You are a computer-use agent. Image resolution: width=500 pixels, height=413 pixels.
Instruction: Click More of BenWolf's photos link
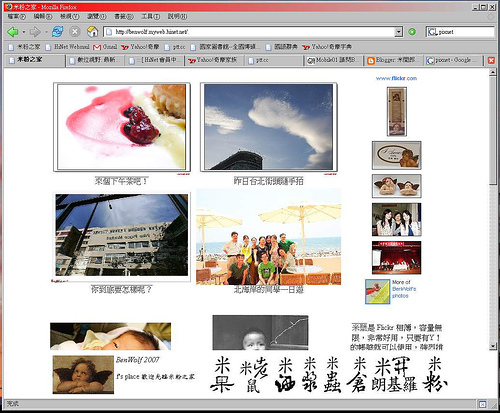(x=404, y=289)
